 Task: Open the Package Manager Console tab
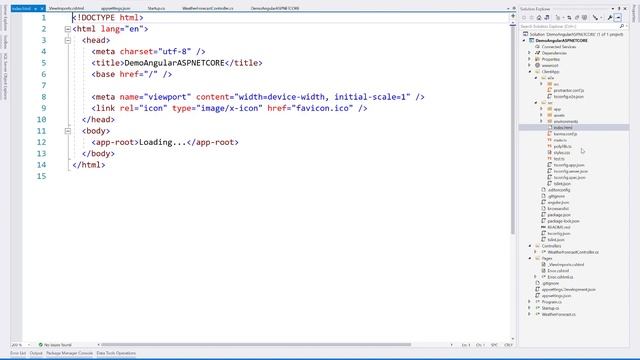(x=69, y=353)
